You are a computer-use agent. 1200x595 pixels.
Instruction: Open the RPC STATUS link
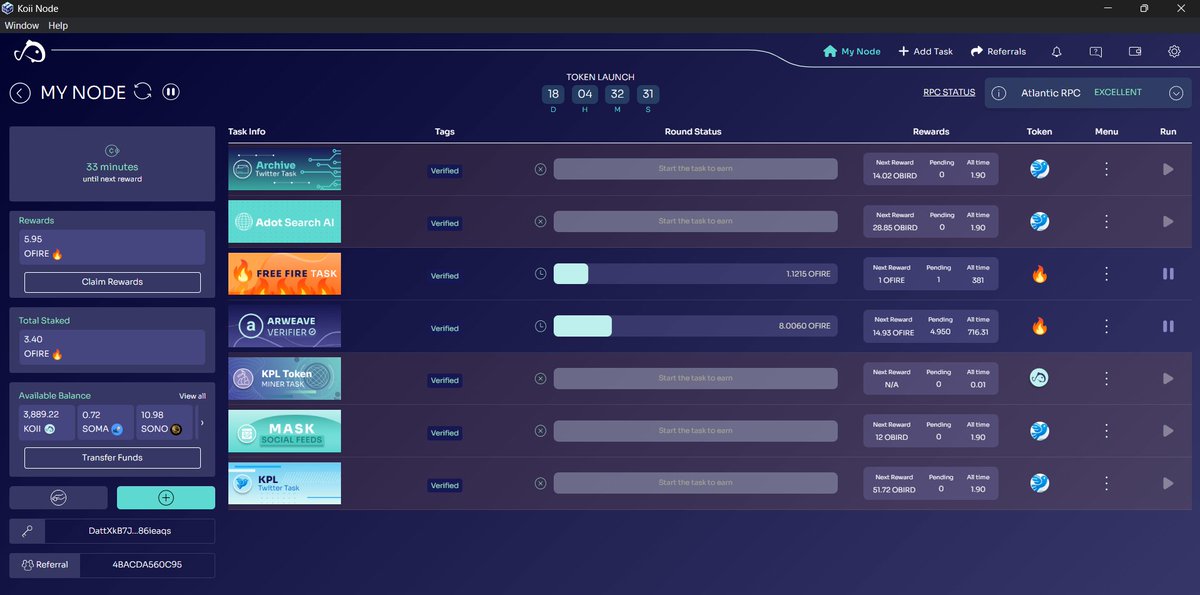(x=949, y=92)
